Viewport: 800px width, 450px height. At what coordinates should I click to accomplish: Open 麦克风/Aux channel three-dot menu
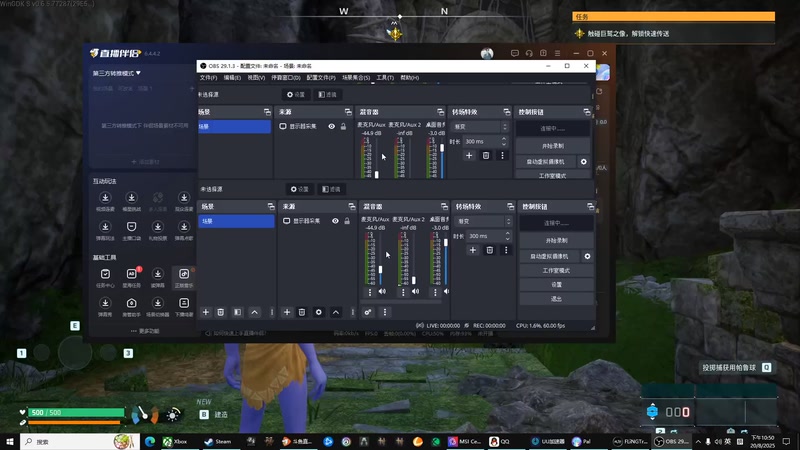369,292
